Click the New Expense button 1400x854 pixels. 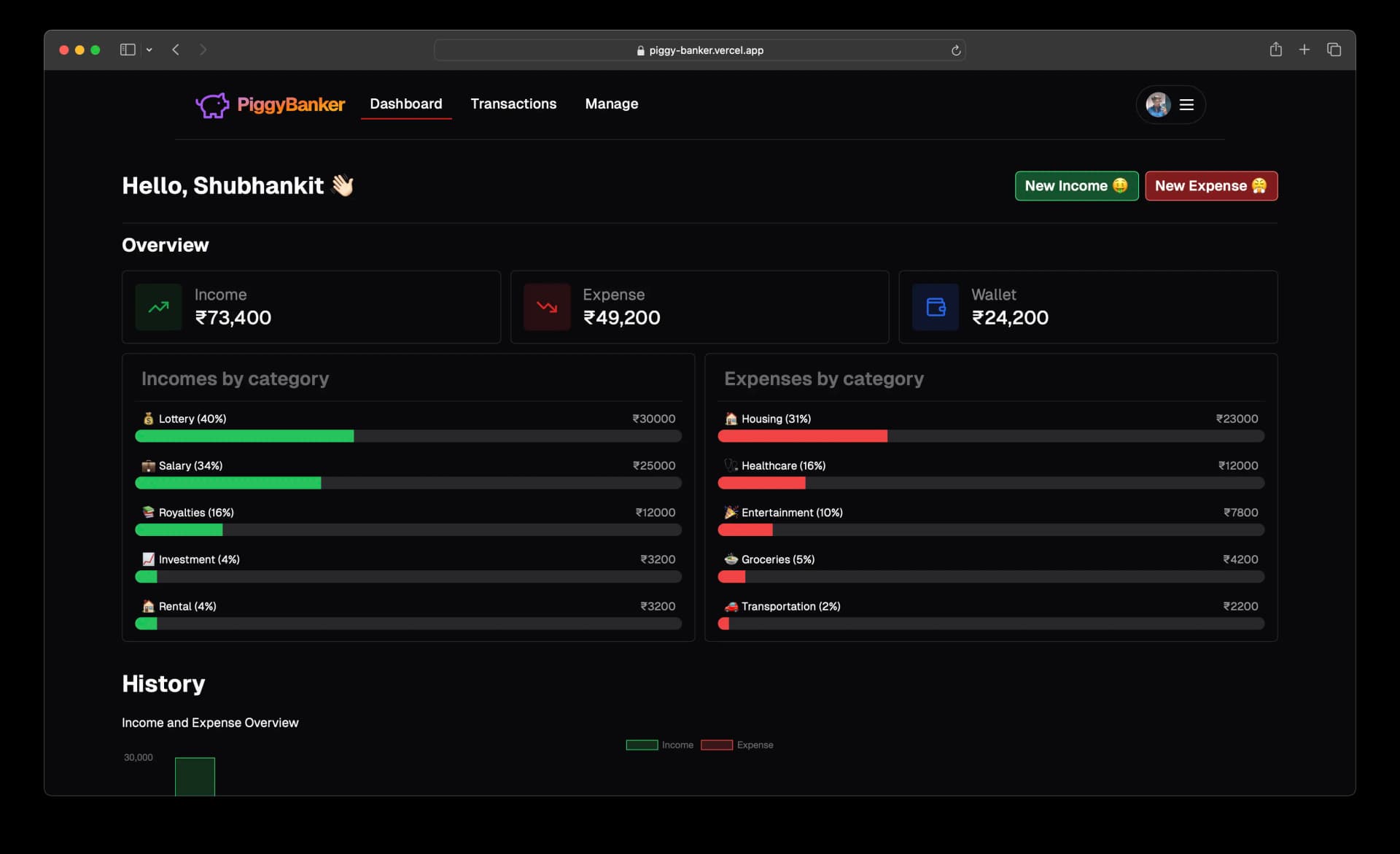point(1211,186)
